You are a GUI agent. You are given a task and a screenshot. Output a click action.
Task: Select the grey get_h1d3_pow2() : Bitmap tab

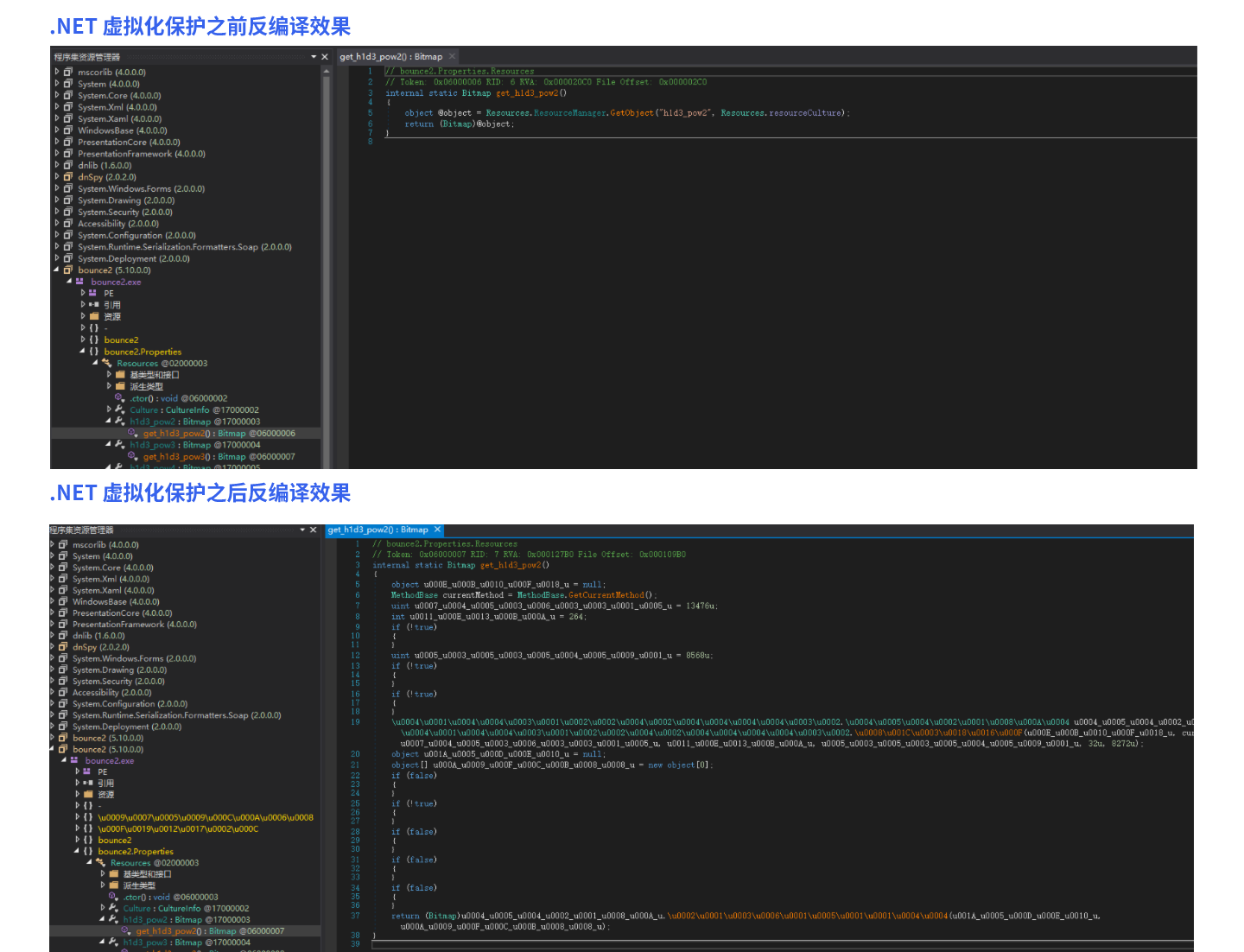click(390, 57)
